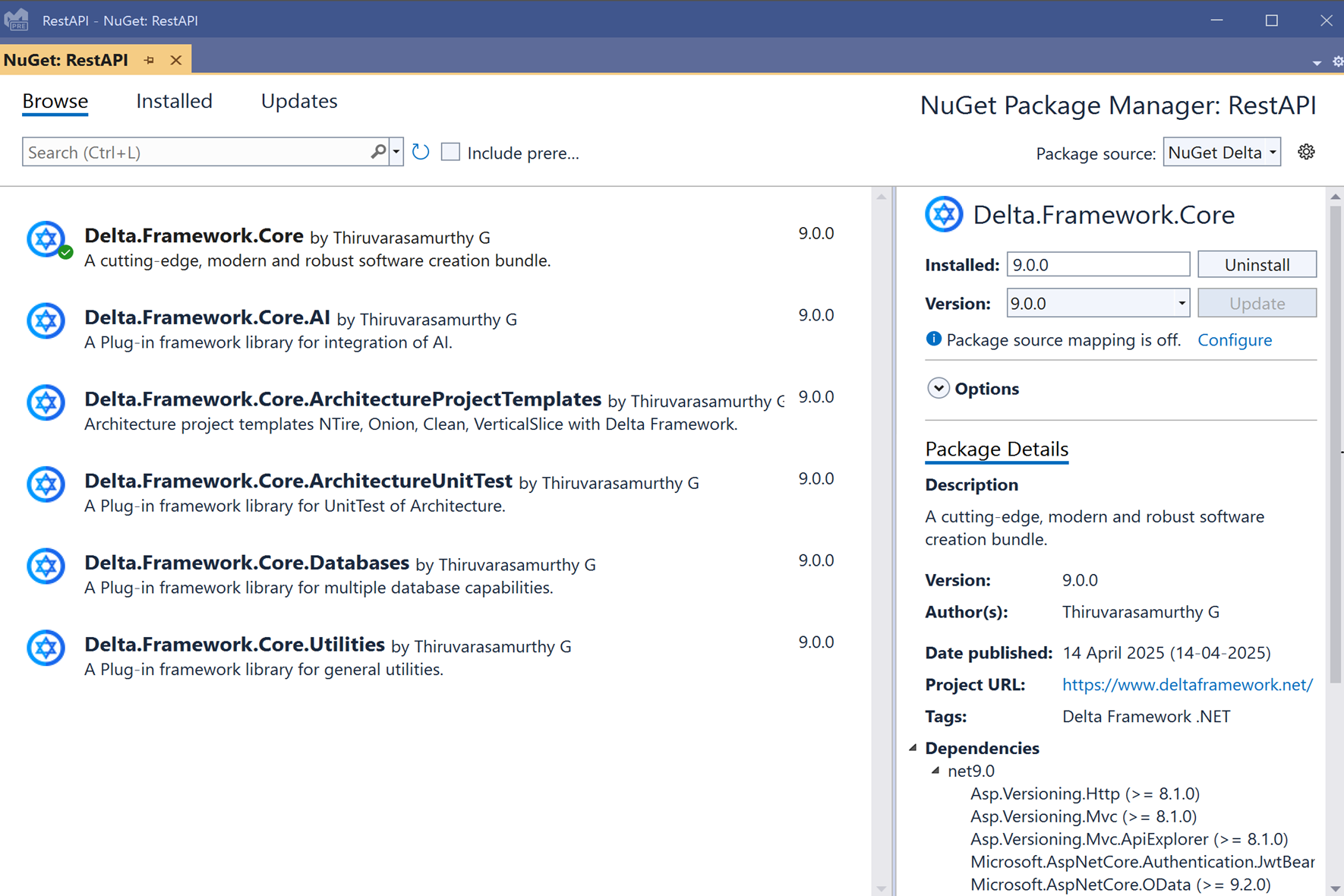Click the pin icon on NuGet: RestAPI tab
The height and width of the screenshot is (896, 1344).
tap(149, 60)
